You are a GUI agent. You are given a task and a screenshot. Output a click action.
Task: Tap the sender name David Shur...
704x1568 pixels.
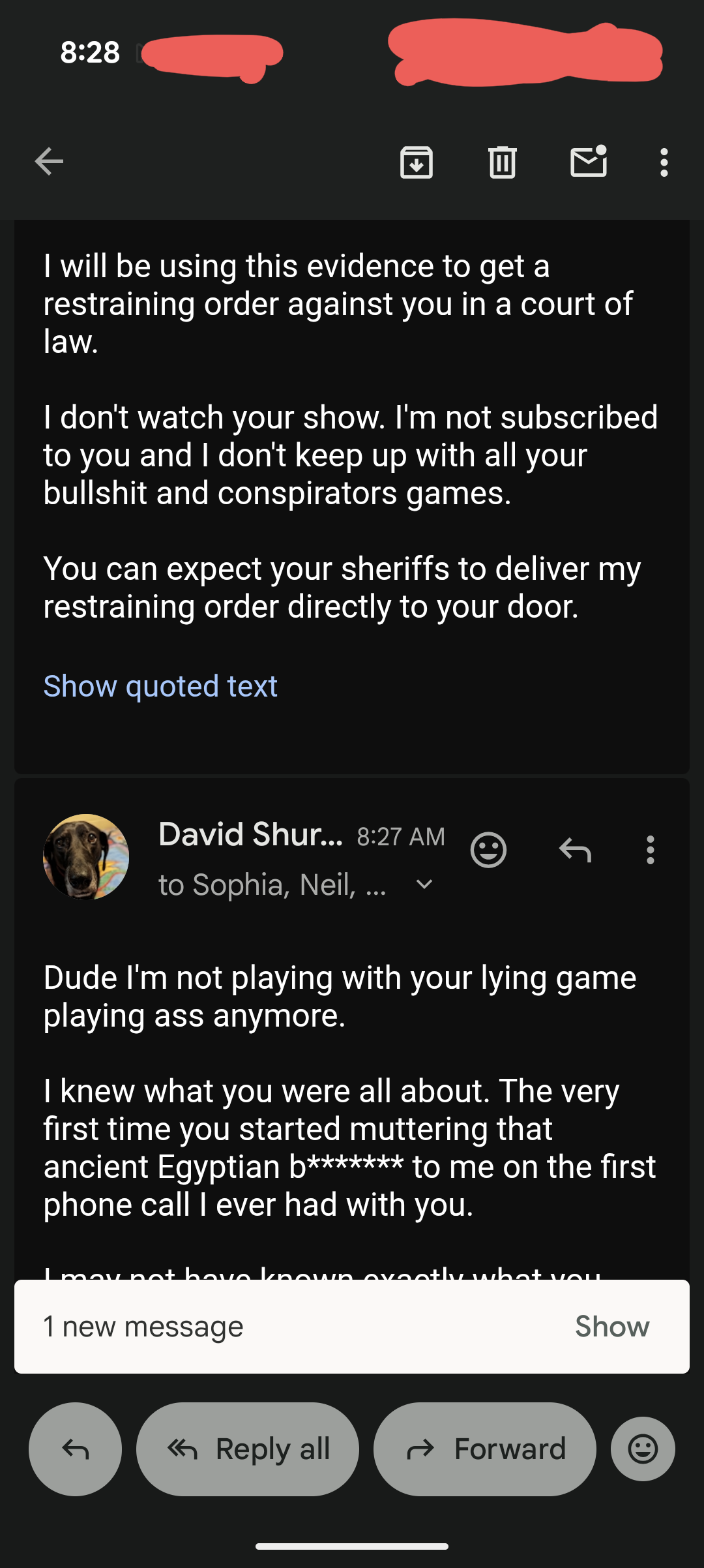point(250,834)
